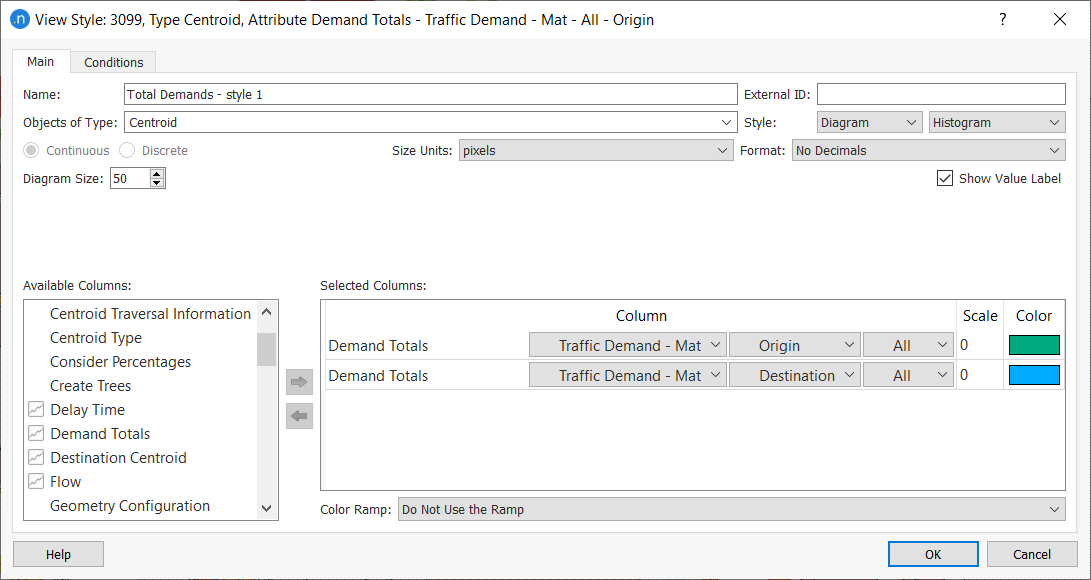Click the application logo in the title bar
This screenshot has width=1091, height=580.
tap(19, 20)
